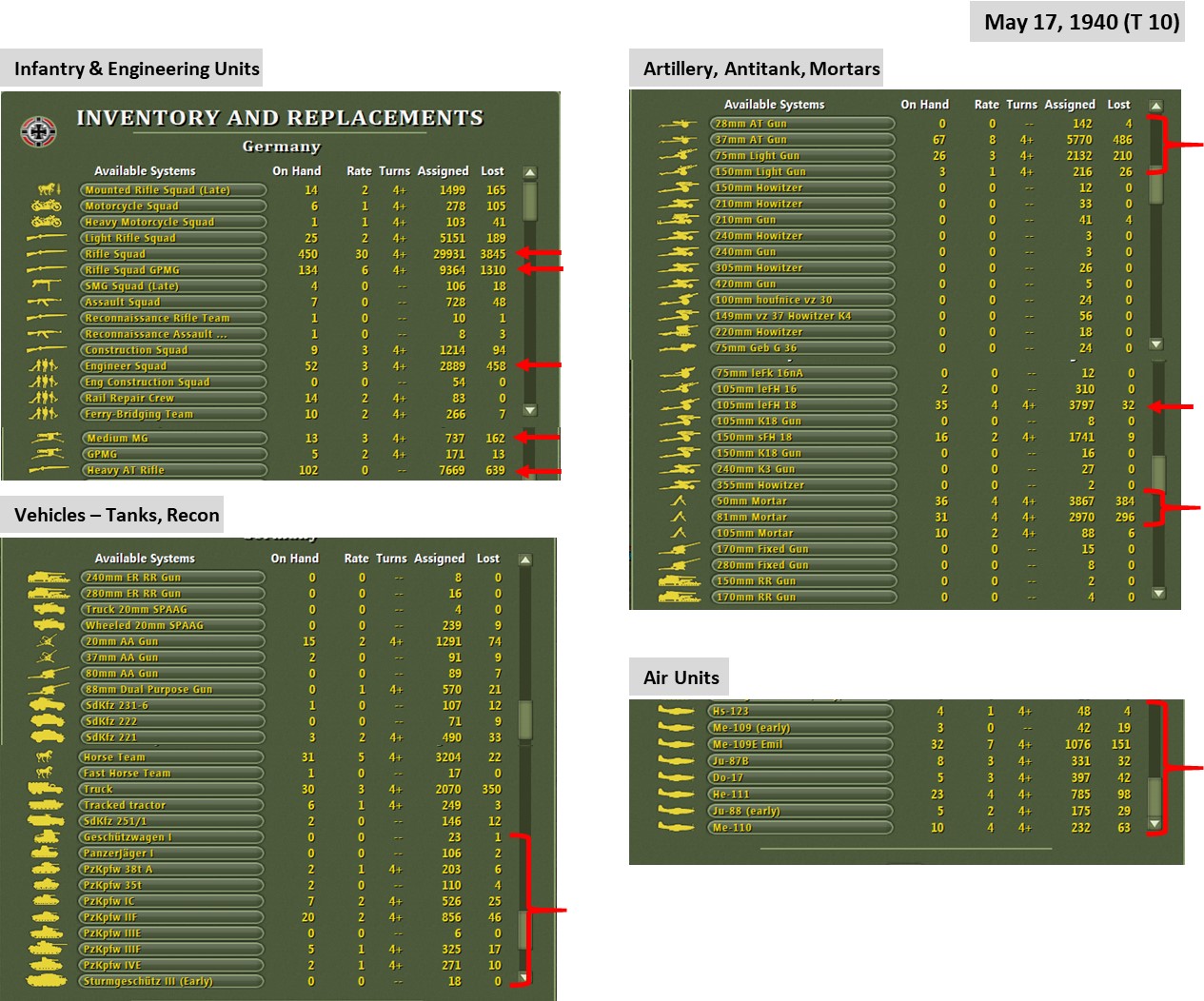Click the Rate header in infantry table
1204x1001 pixels.
(359, 171)
